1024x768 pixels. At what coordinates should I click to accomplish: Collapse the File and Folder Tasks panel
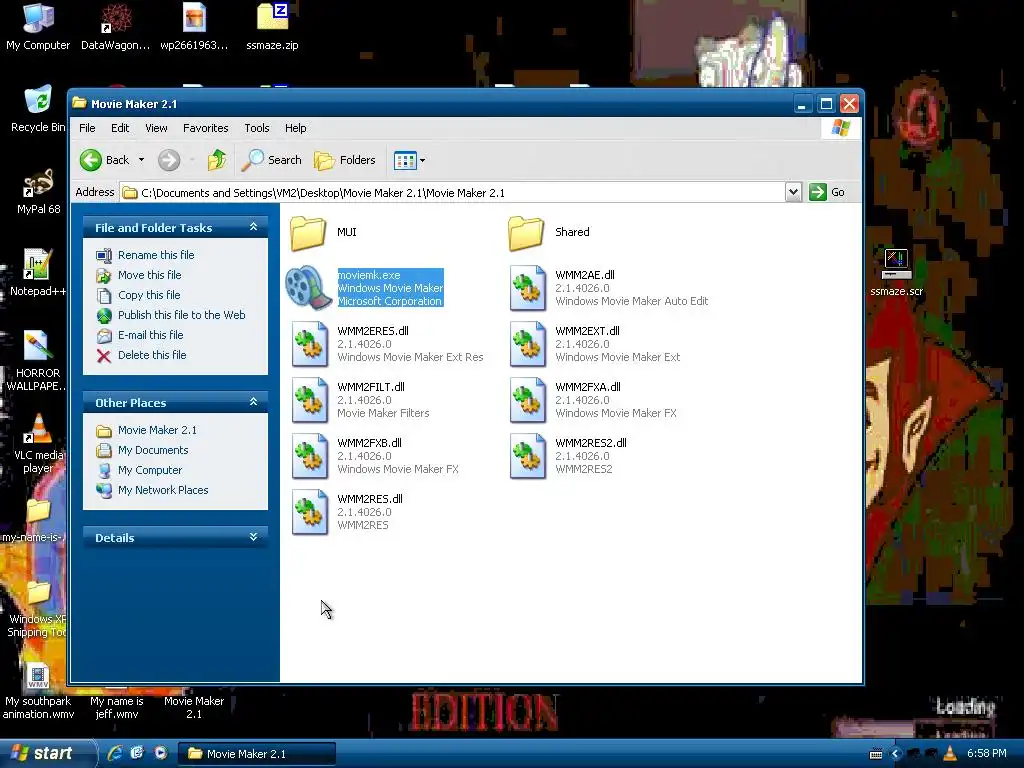(253, 227)
